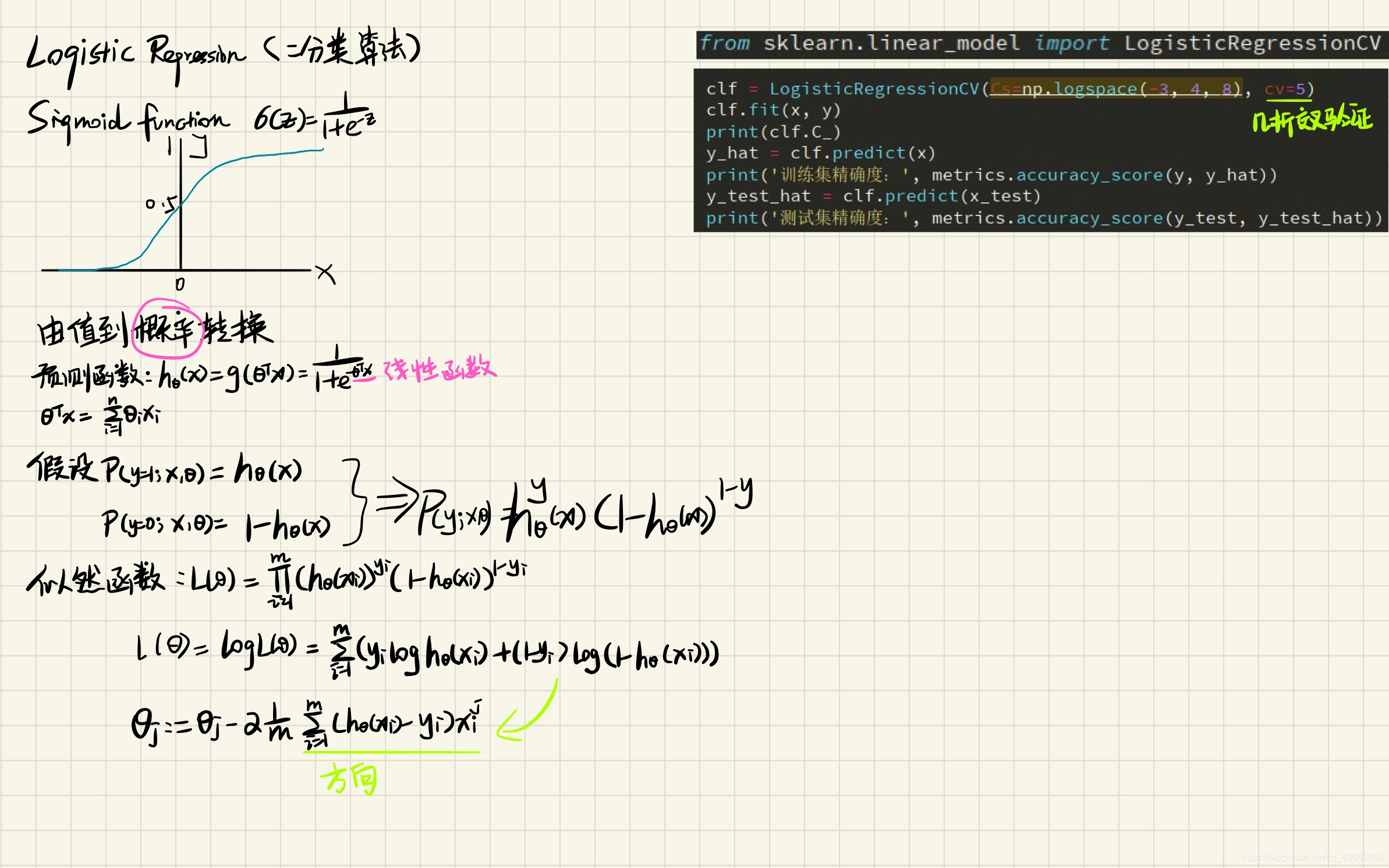Click the '0.5' label on the graph

pos(161,204)
